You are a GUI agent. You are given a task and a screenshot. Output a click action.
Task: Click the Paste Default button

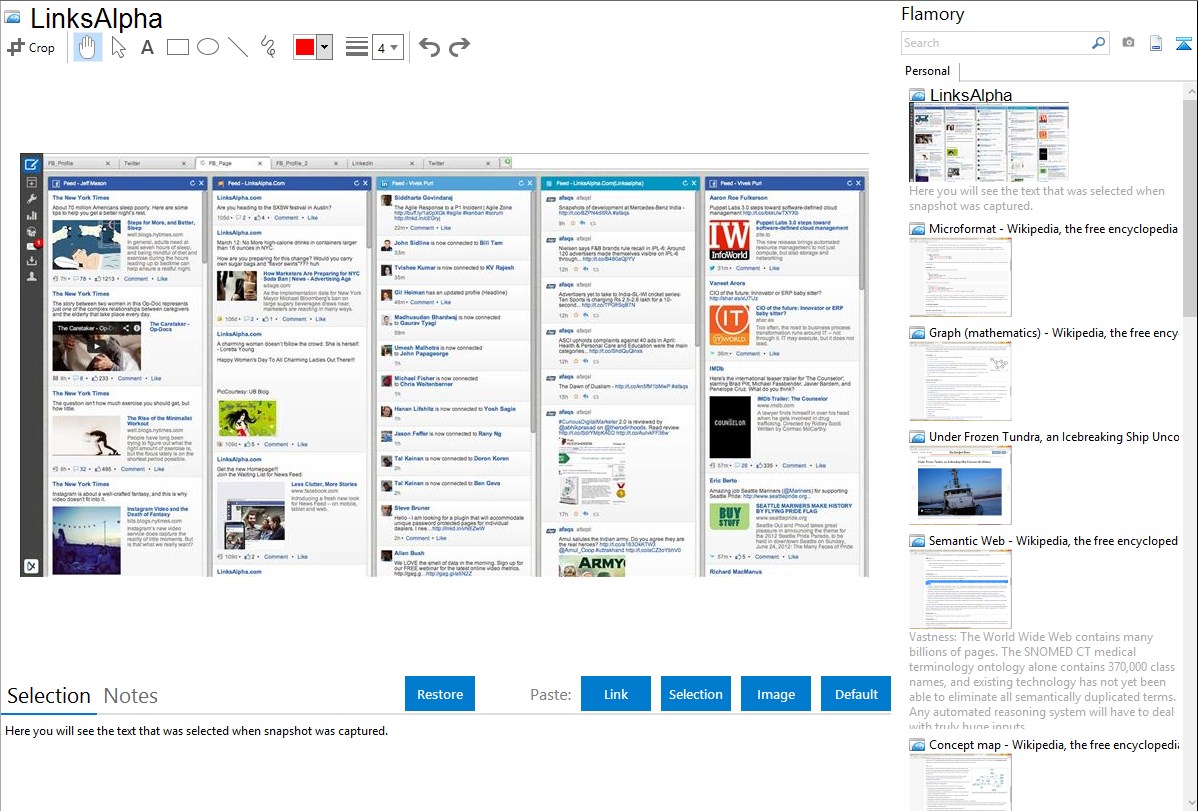tap(856, 694)
